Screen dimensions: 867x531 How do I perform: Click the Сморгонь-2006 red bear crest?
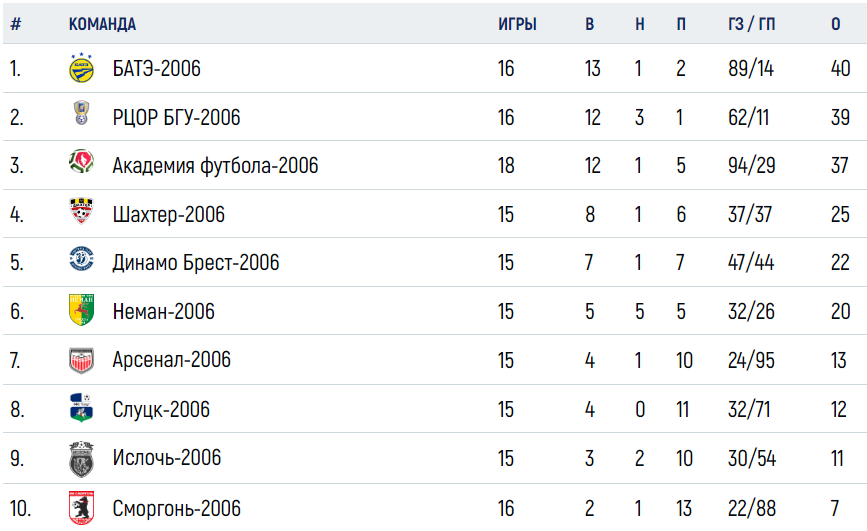81,508
